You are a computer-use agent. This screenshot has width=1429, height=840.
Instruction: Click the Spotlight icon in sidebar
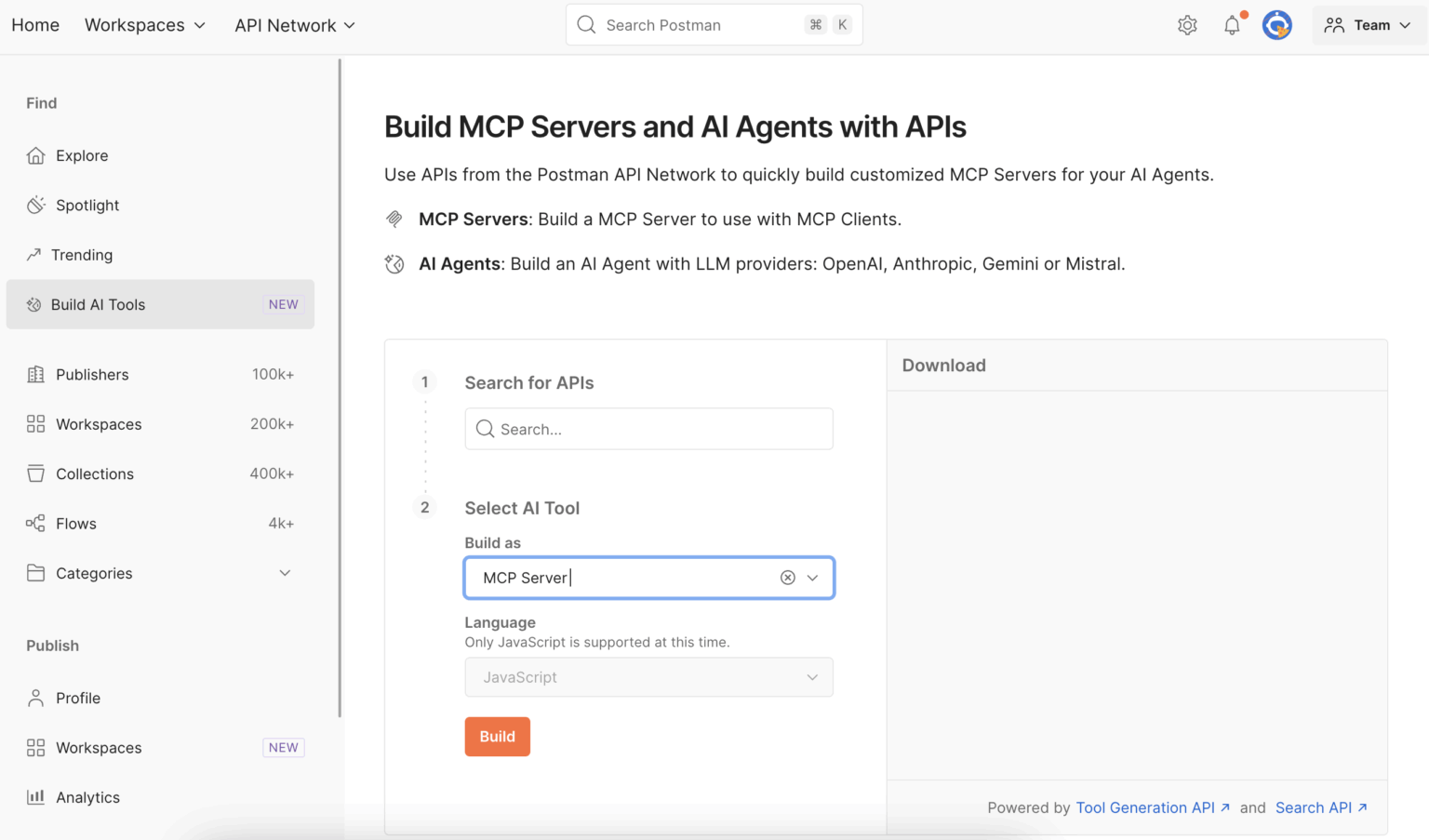pyautogui.click(x=35, y=205)
